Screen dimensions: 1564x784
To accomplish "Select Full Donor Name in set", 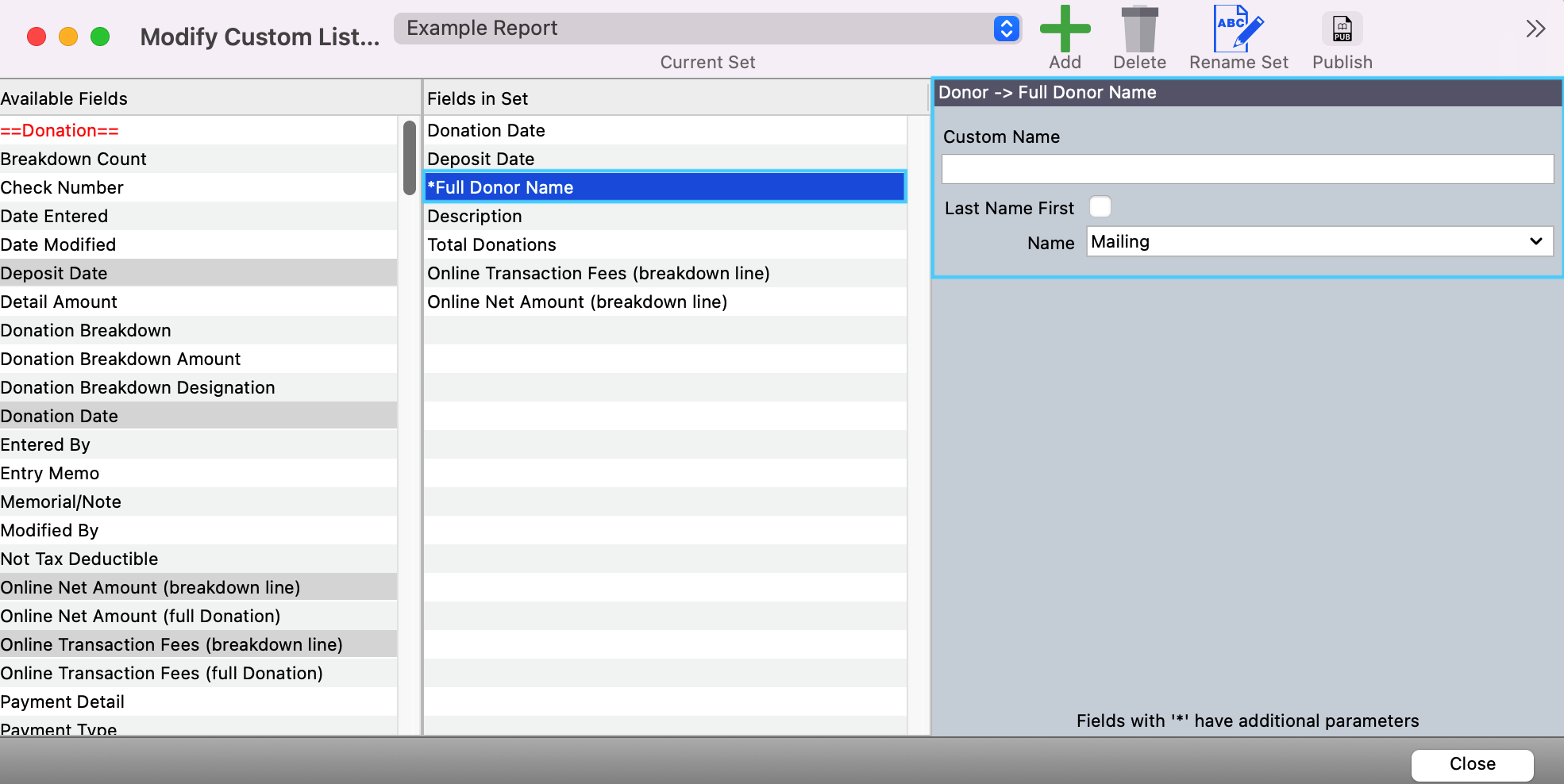I will [x=664, y=187].
